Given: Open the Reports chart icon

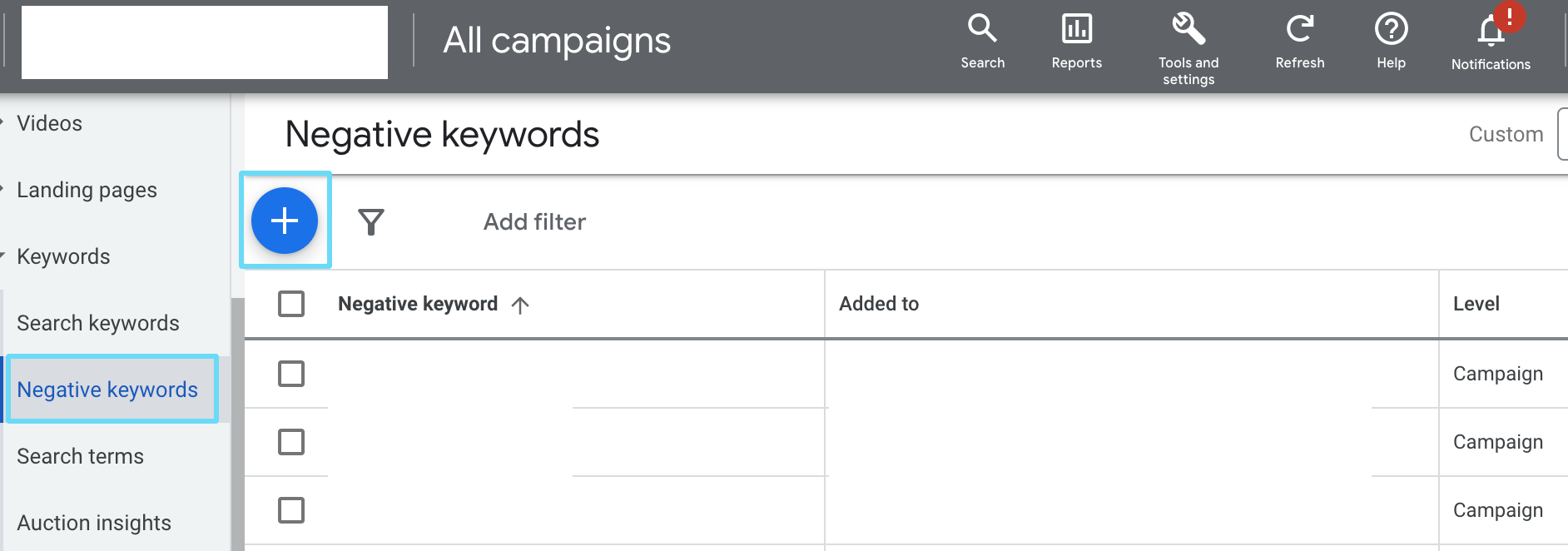Looking at the screenshot, I should 1076,28.
